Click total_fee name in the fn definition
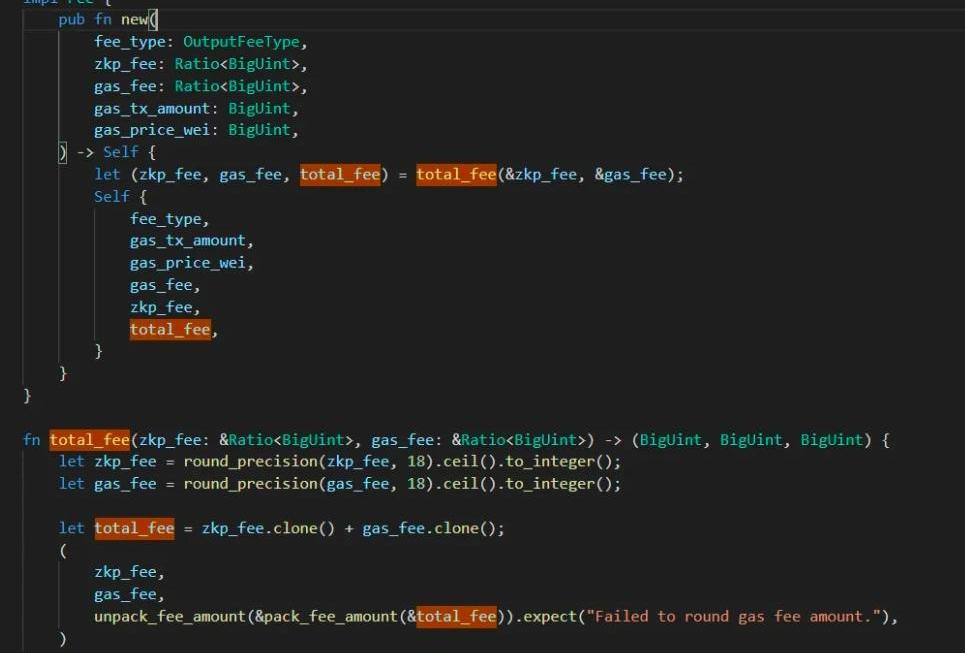965x653 pixels. click(x=90, y=439)
